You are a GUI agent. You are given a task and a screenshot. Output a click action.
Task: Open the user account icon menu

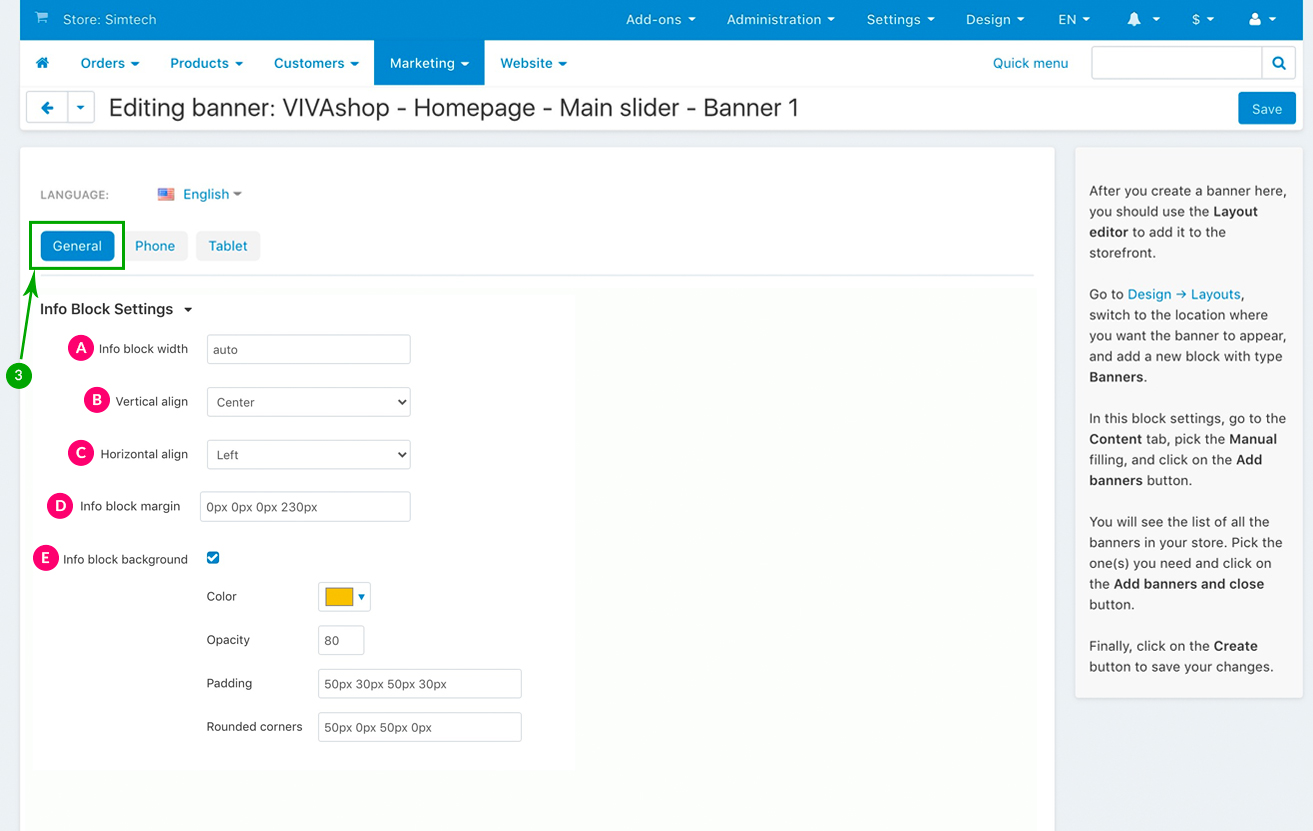click(x=1263, y=19)
